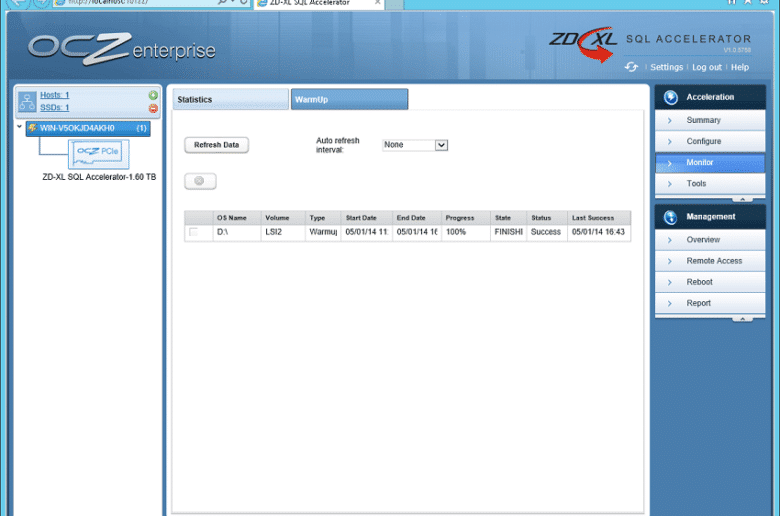
Task: Click the Start Date column header
Action: pos(367,218)
